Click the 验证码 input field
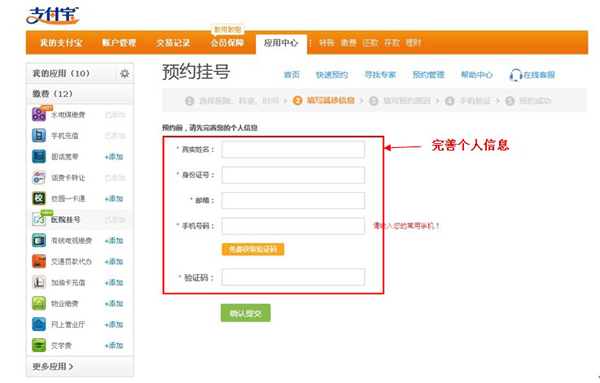The width and height of the screenshot is (600, 383). [x=293, y=277]
